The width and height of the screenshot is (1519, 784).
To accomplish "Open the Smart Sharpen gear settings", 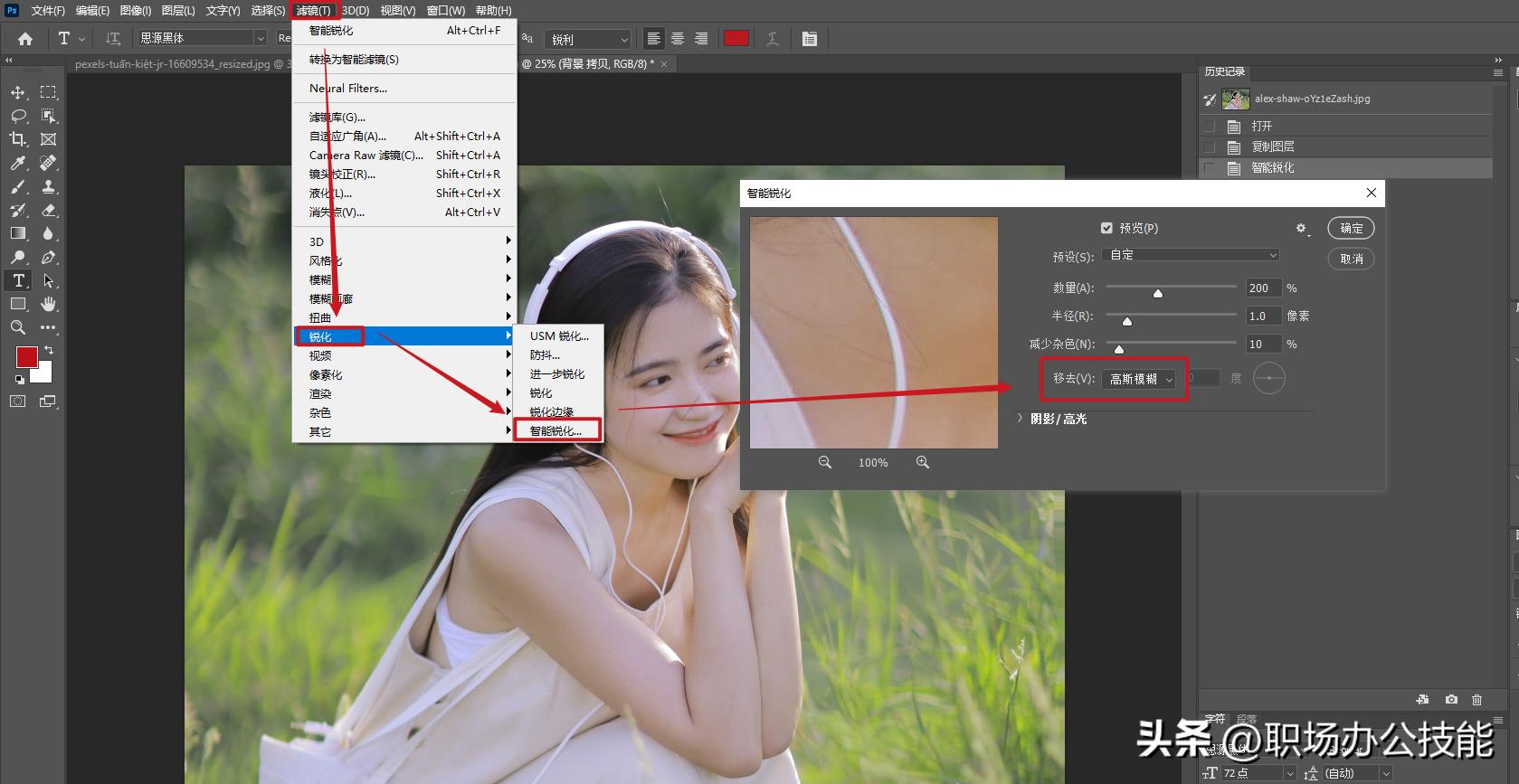I will 1301,229.
